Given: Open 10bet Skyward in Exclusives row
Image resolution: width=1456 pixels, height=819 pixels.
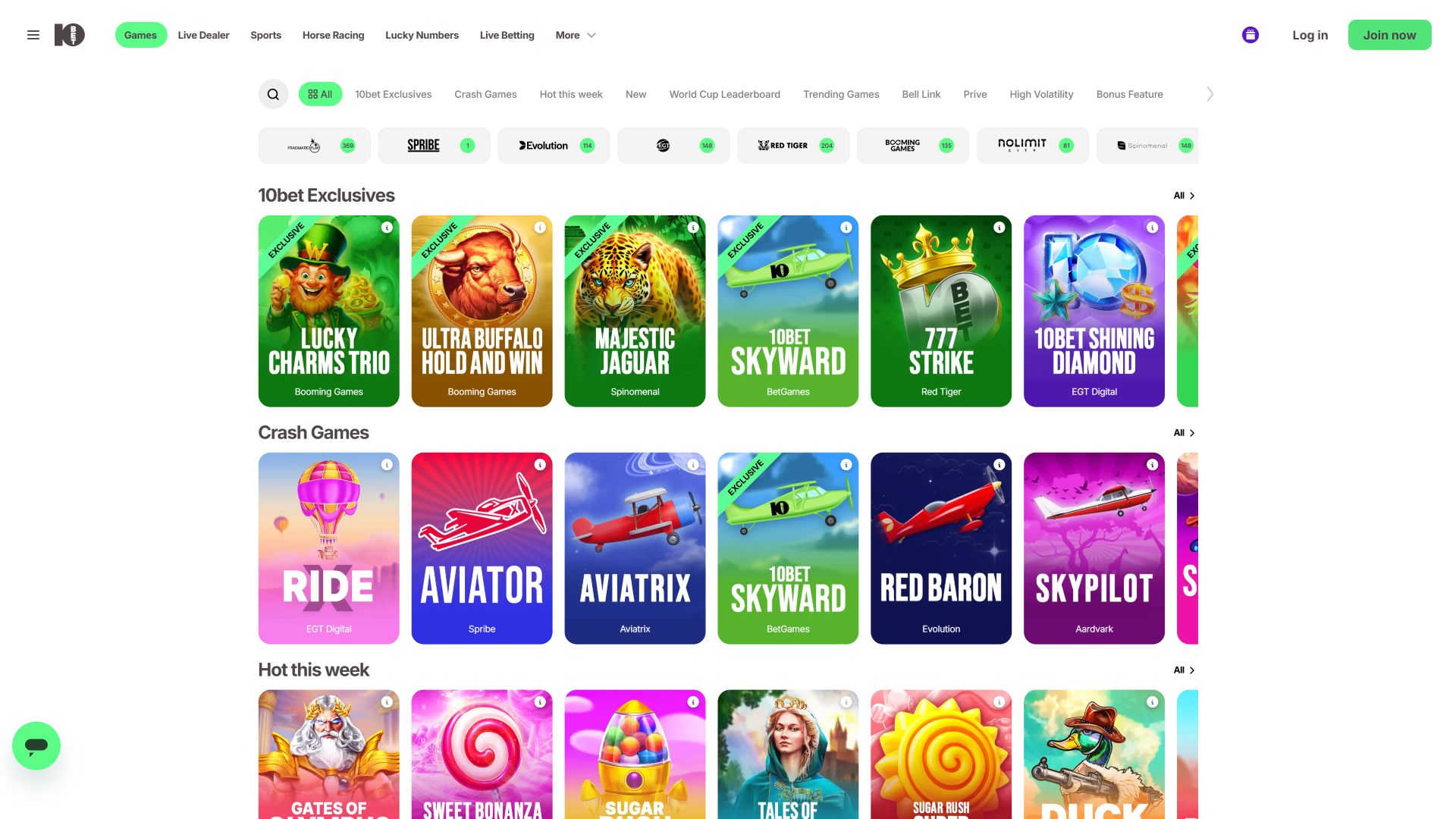Looking at the screenshot, I should [x=788, y=311].
